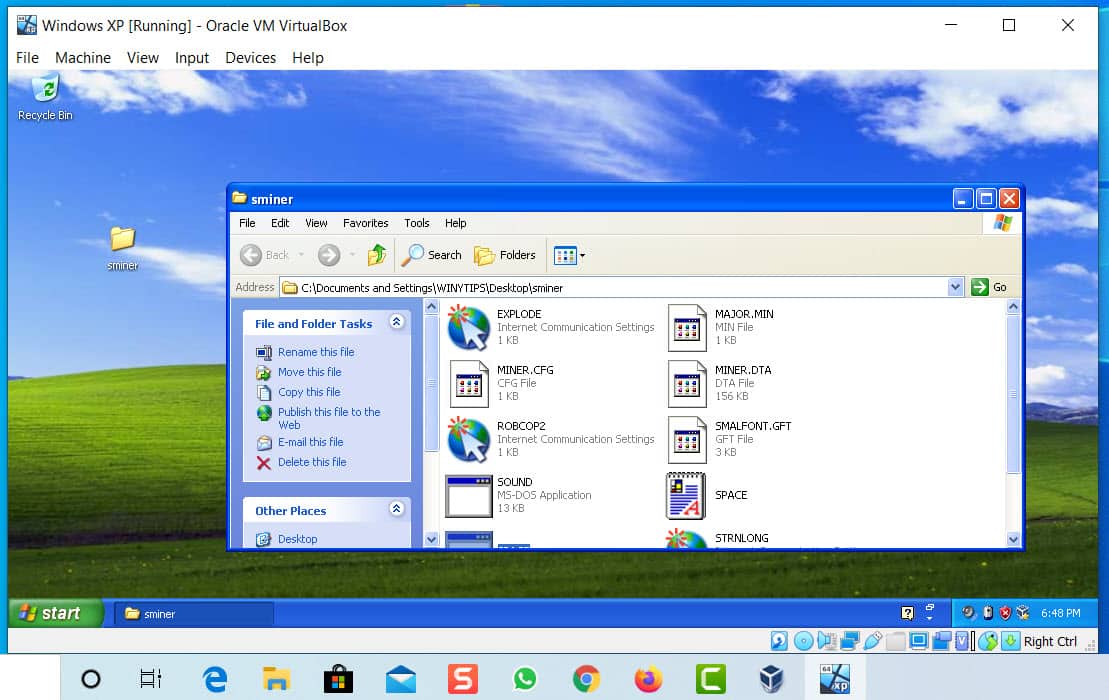Click the sminer taskbar button
1109x700 pixels.
click(194, 614)
